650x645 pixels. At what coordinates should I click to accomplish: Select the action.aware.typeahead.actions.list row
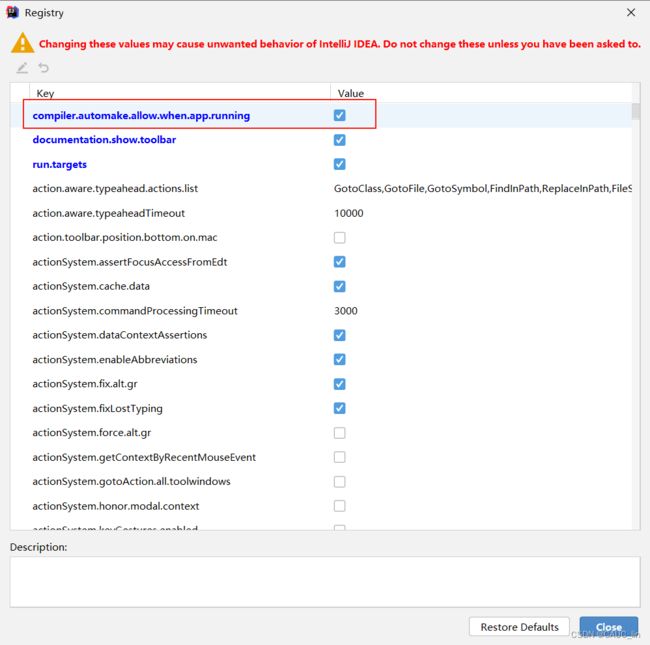(321, 189)
